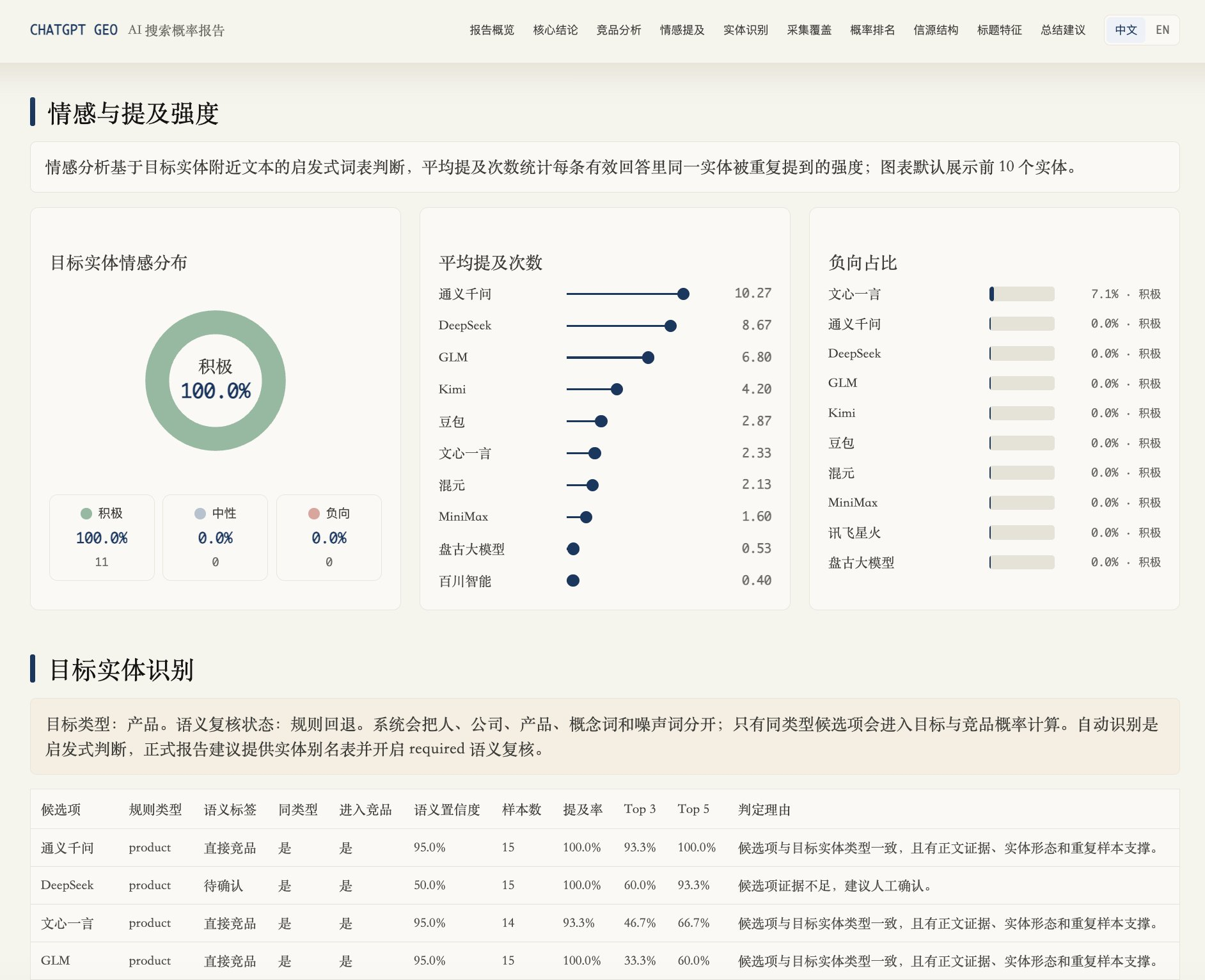The height and width of the screenshot is (980, 1205).
Task: Click the 通义千问 lollipop chart dot
Action: [683, 294]
